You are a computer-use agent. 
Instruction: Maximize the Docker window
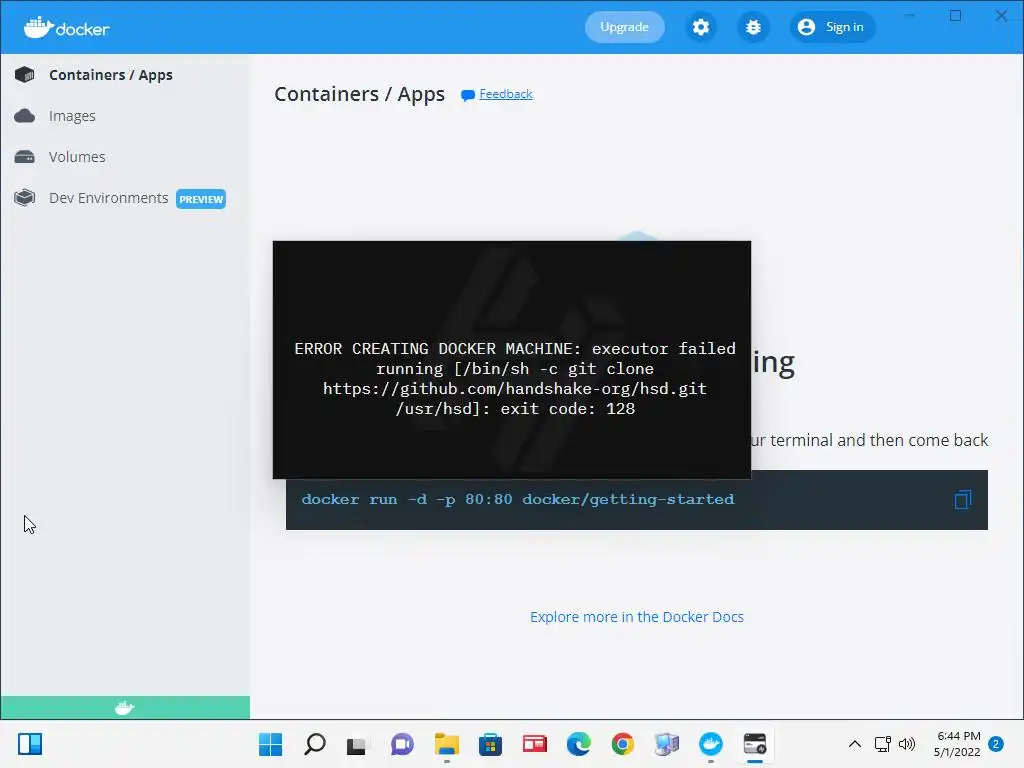[x=955, y=16]
